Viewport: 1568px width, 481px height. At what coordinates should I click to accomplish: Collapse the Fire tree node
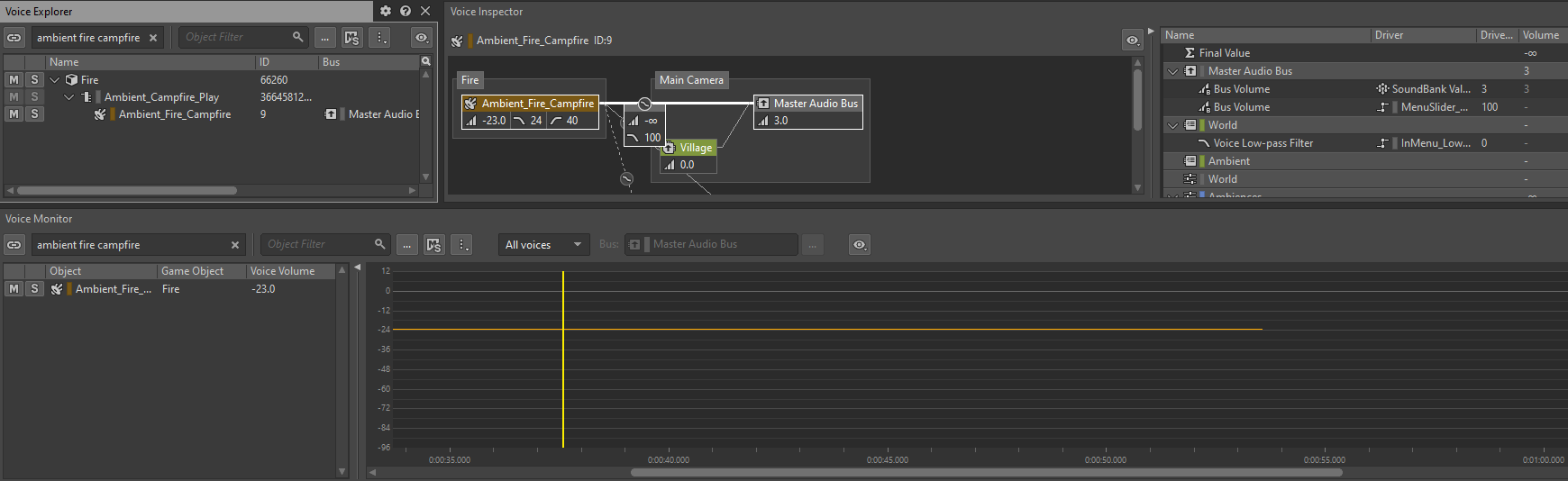tap(55, 80)
